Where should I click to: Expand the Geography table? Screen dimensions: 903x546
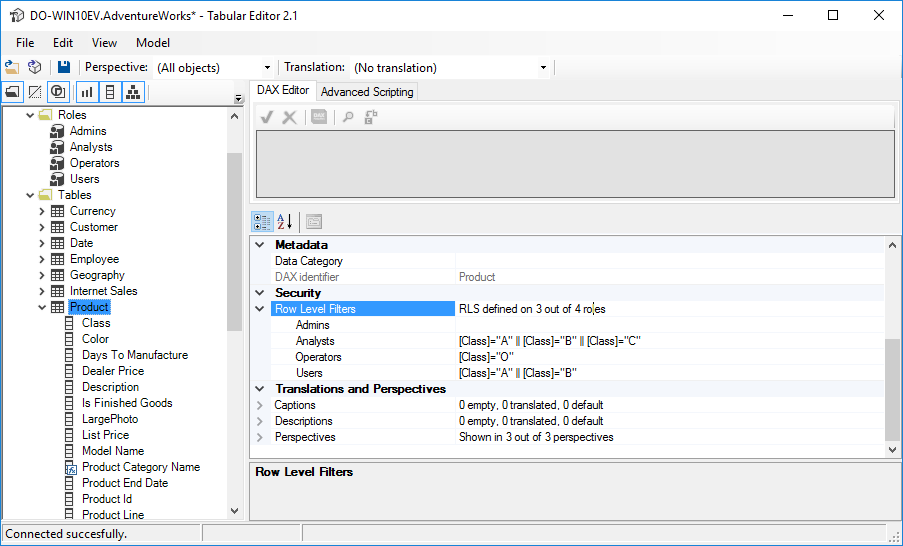(41, 275)
